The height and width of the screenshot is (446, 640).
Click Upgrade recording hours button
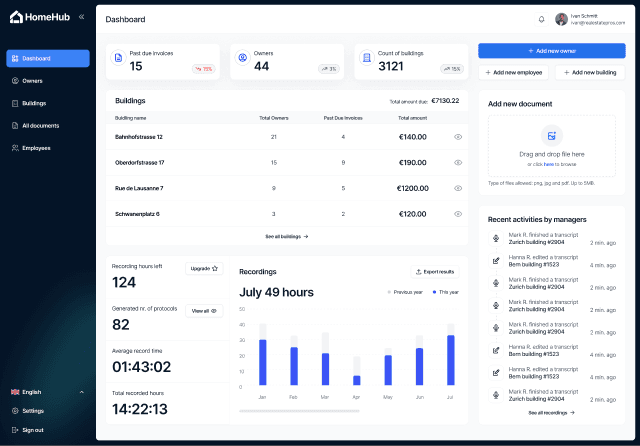(x=204, y=268)
